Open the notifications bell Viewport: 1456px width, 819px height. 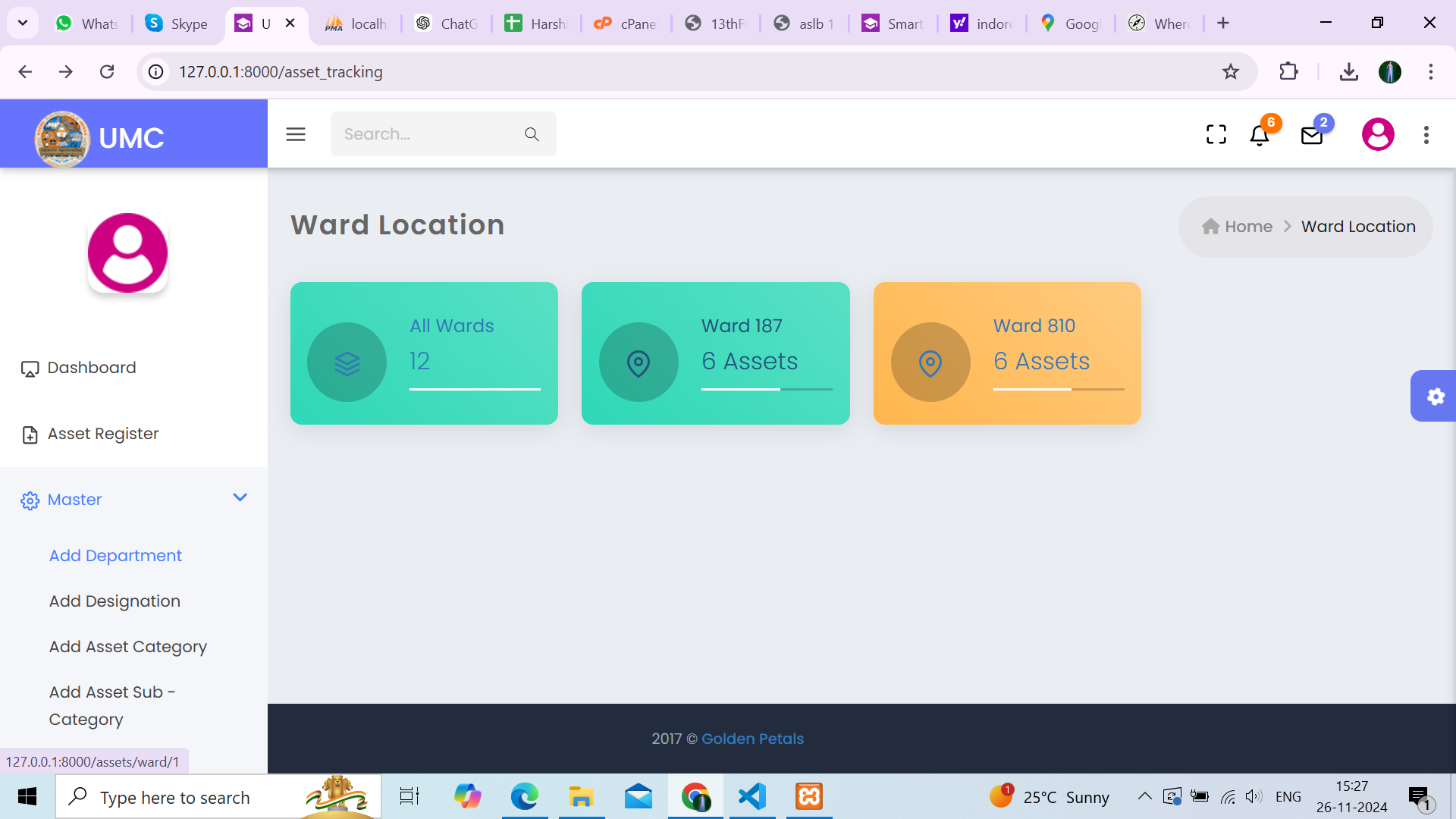coord(1260,135)
